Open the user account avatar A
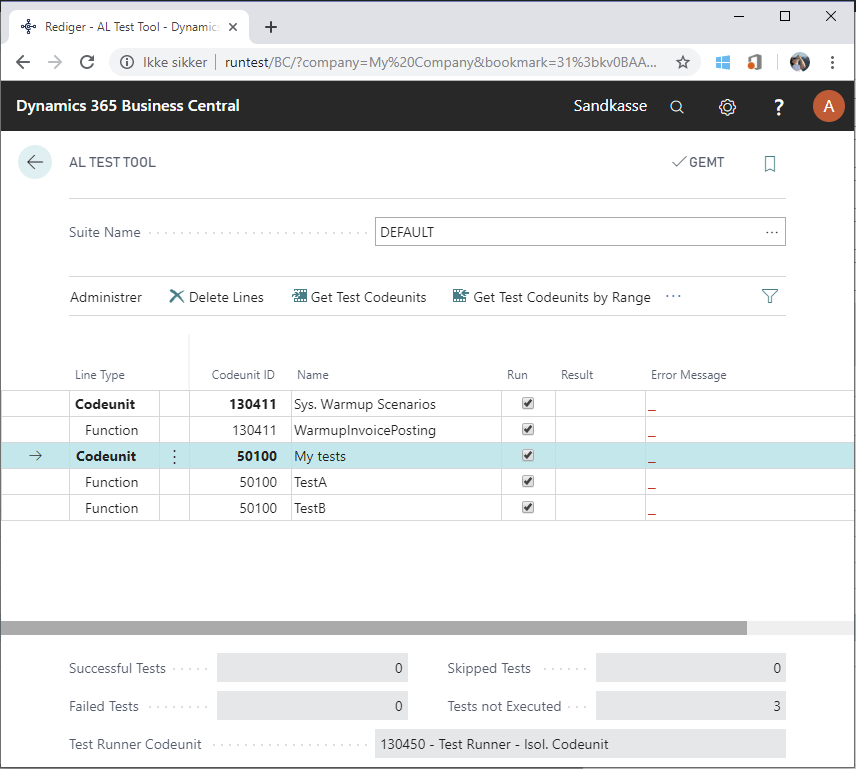 pyautogui.click(x=828, y=106)
